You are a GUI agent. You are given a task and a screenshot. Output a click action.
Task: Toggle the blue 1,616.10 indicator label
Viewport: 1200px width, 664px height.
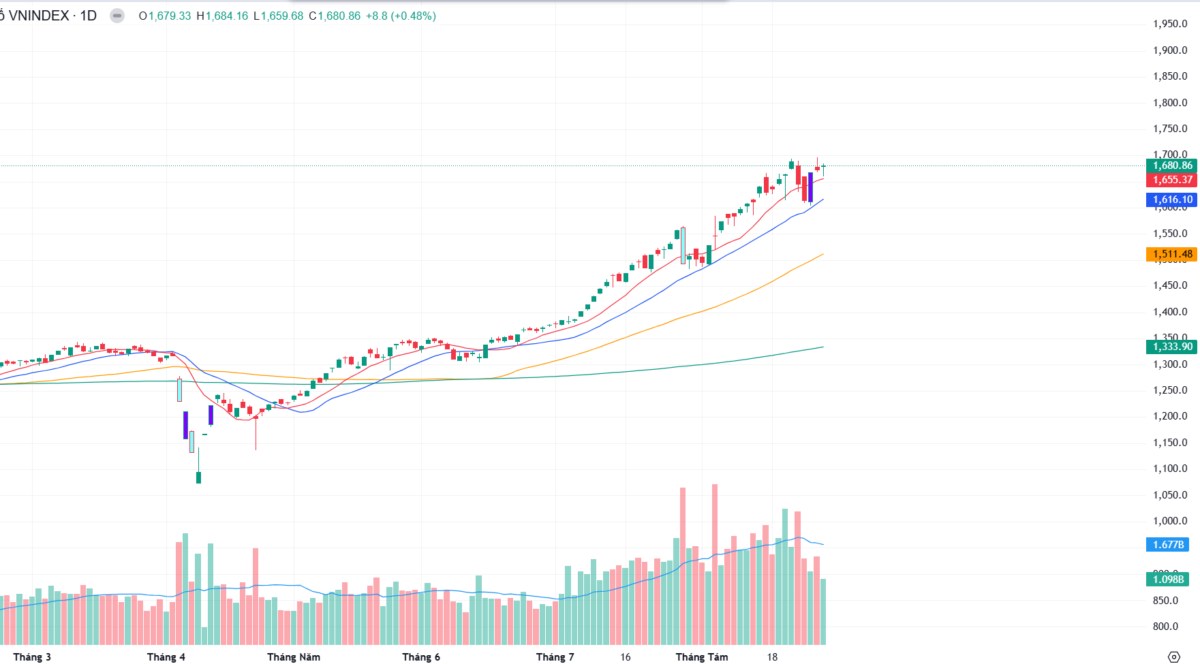coord(1170,199)
